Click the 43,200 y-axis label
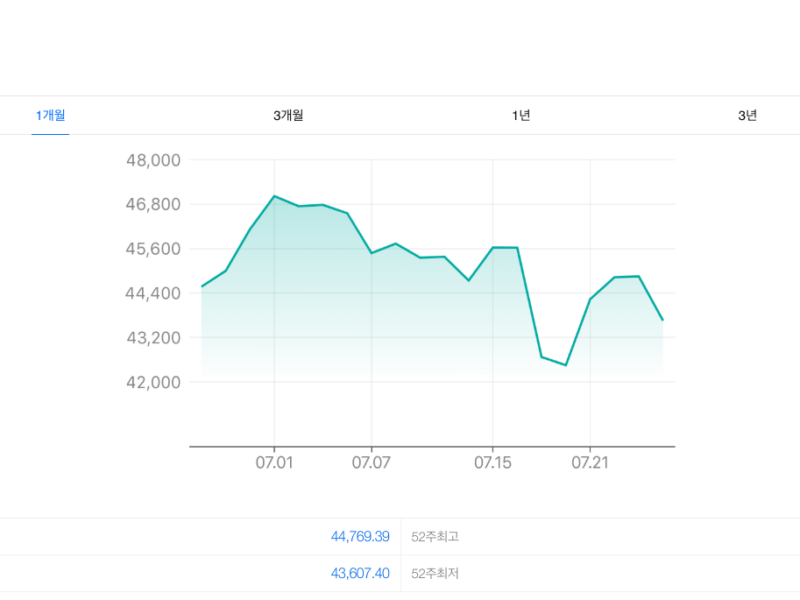This screenshot has width=800, height=600. click(x=154, y=338)
